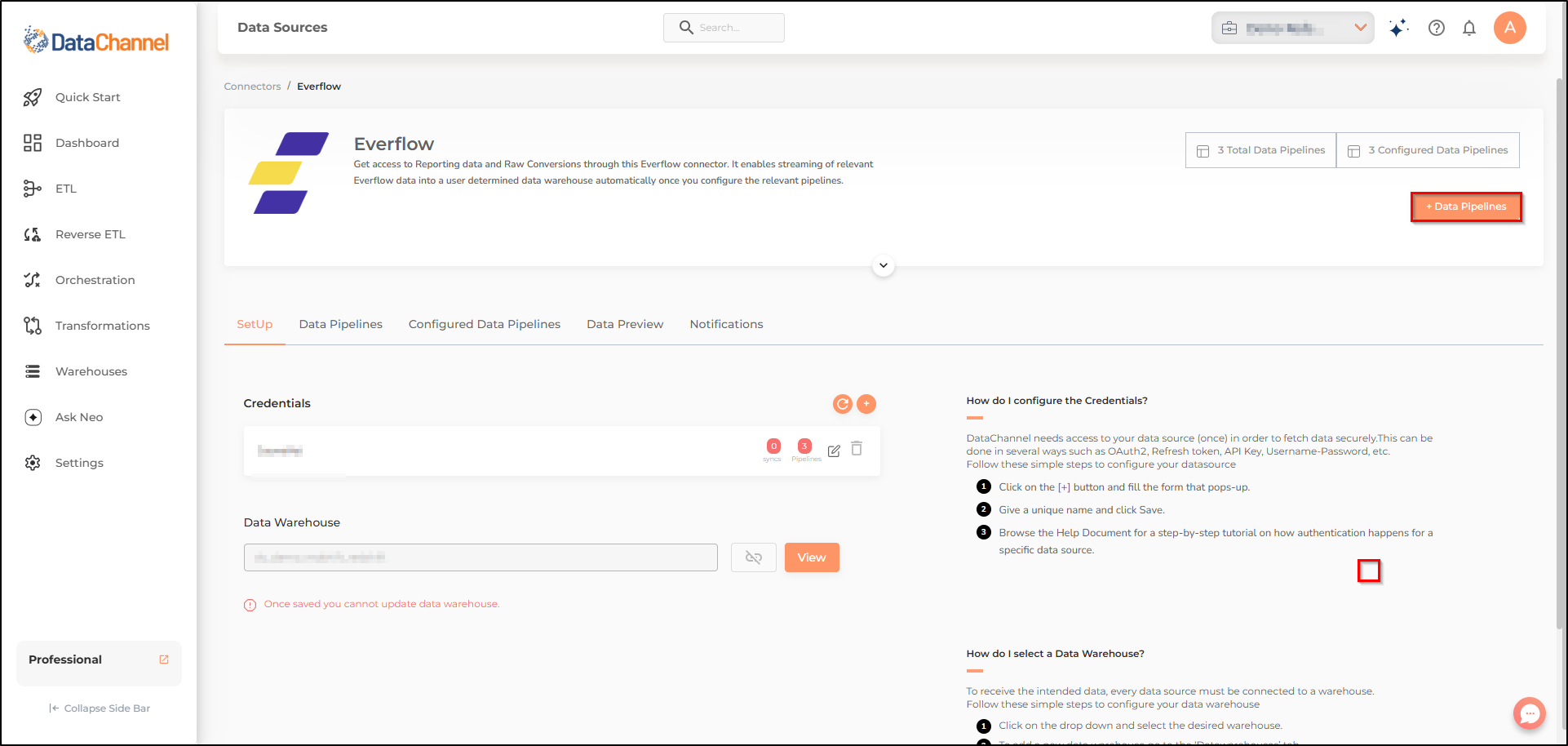
Task: Click 3 Configured Data Pipelines button
Action: point(1428,150)
